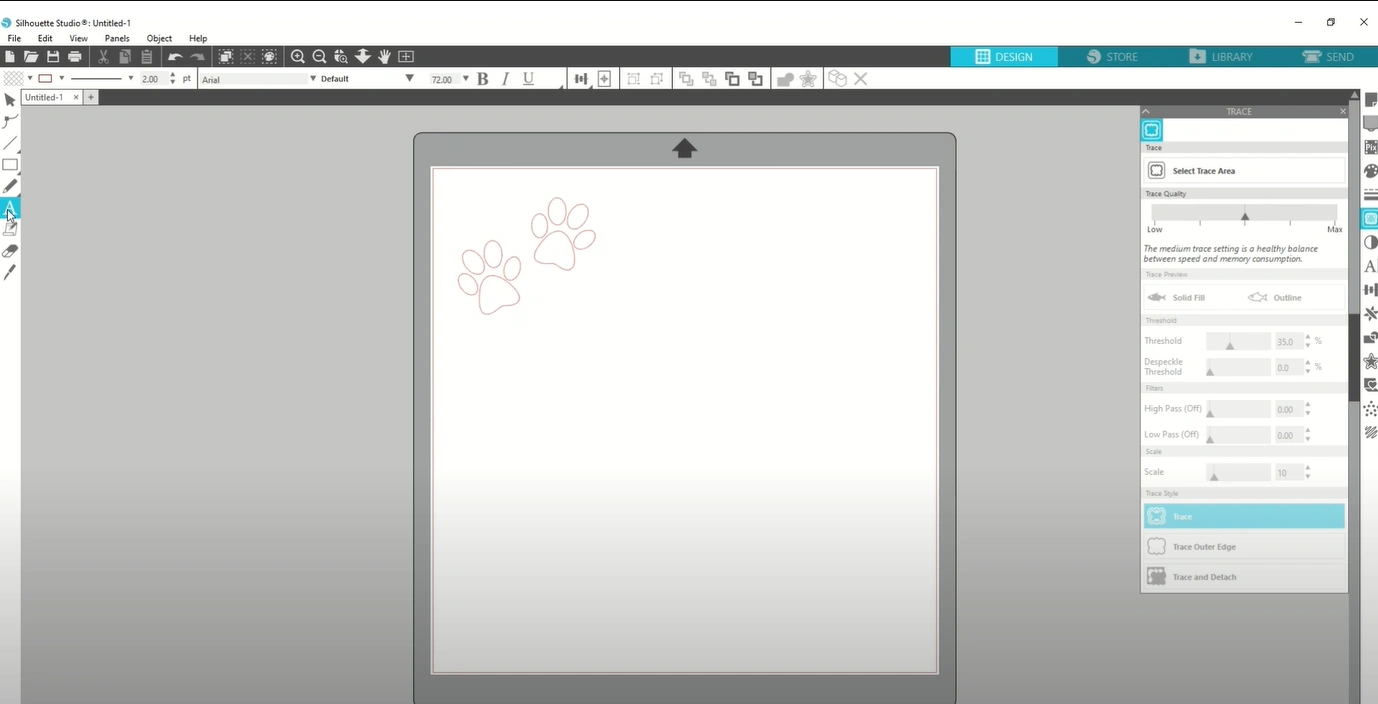1378x704 pixels.
Task: Select the Eraser tool
Action: click(x=10, y=251)
